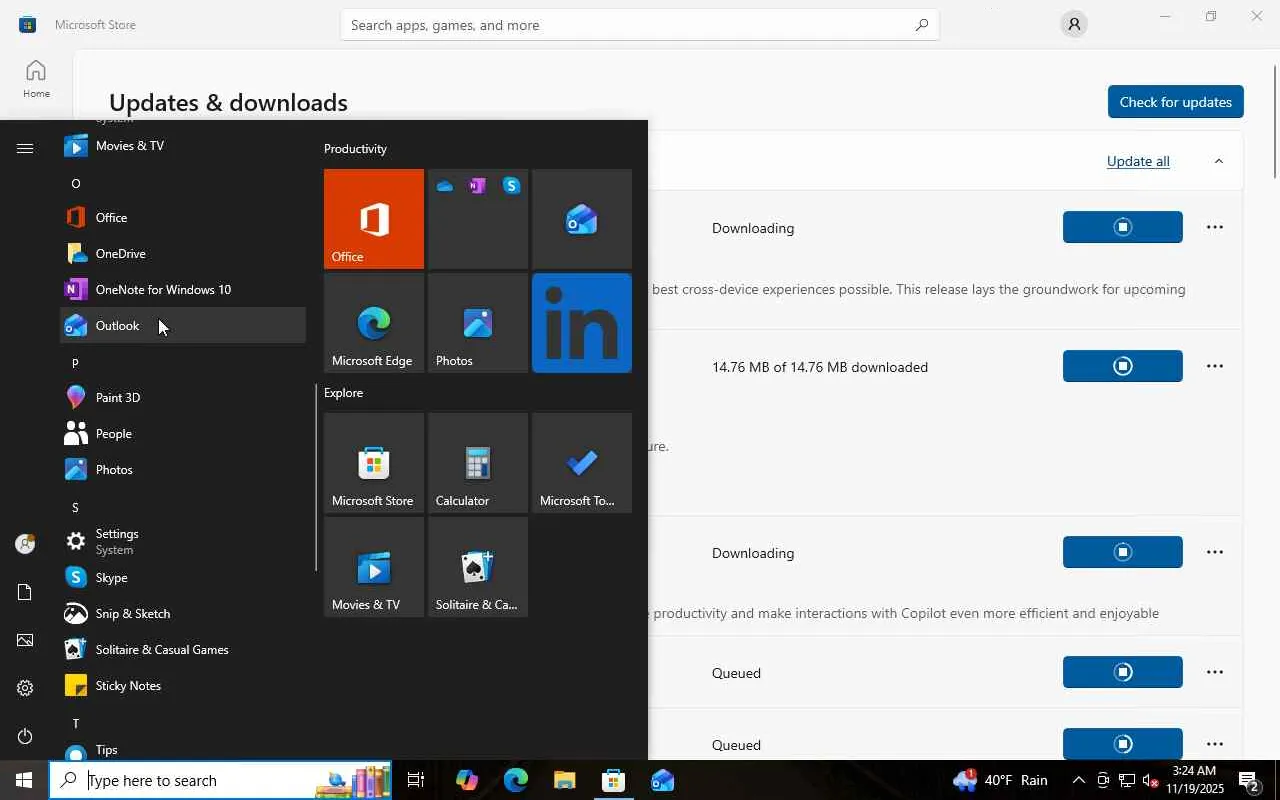Click Check for updates in Microsoft Store

pyautogui.click(x=1175, y=102)
